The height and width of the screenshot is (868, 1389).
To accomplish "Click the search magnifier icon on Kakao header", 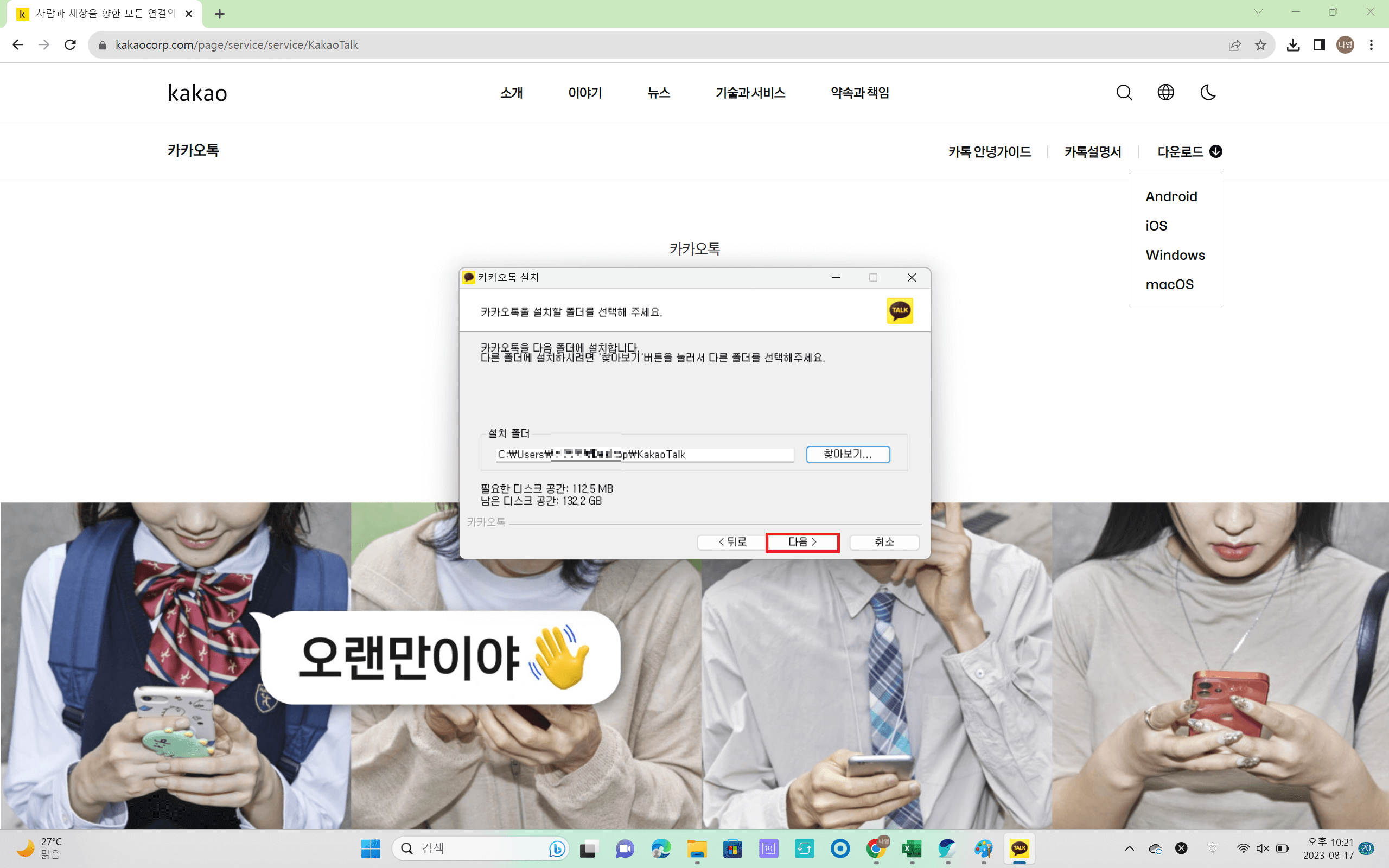I will [1124, 92].
